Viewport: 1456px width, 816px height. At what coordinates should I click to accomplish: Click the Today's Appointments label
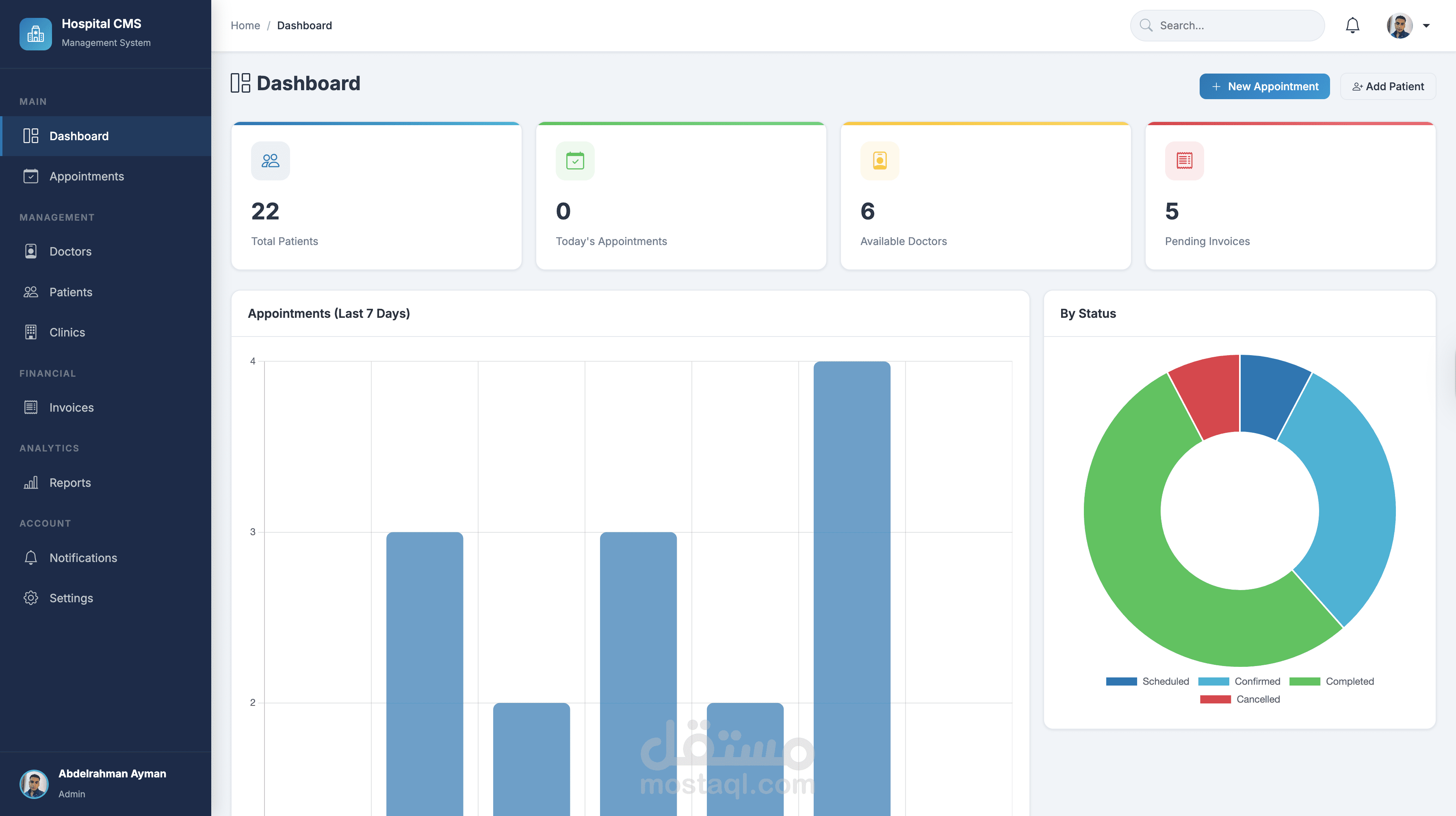coord(611,241)
